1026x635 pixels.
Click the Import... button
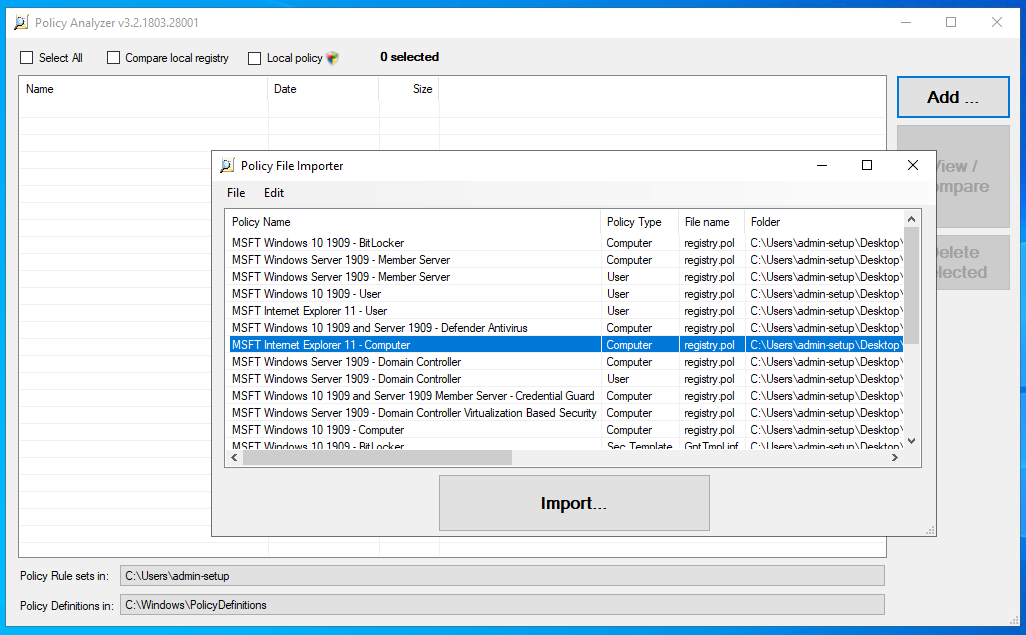point(574,503)
